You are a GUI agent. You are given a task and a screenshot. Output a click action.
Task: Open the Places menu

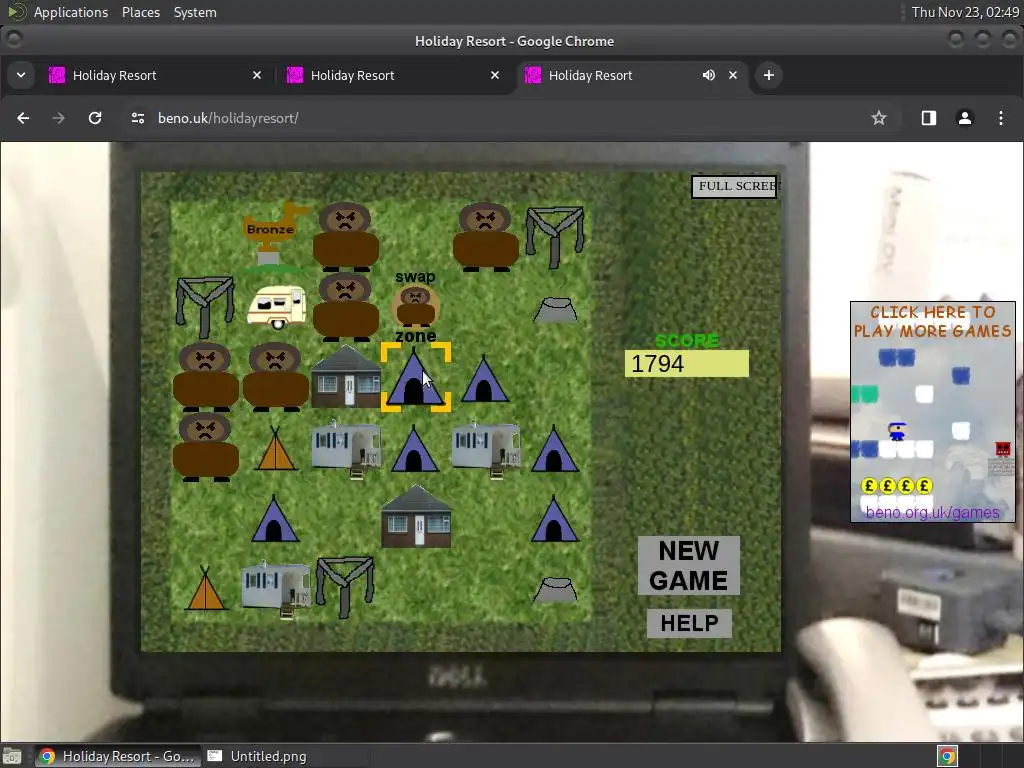(x=140, y=12)
